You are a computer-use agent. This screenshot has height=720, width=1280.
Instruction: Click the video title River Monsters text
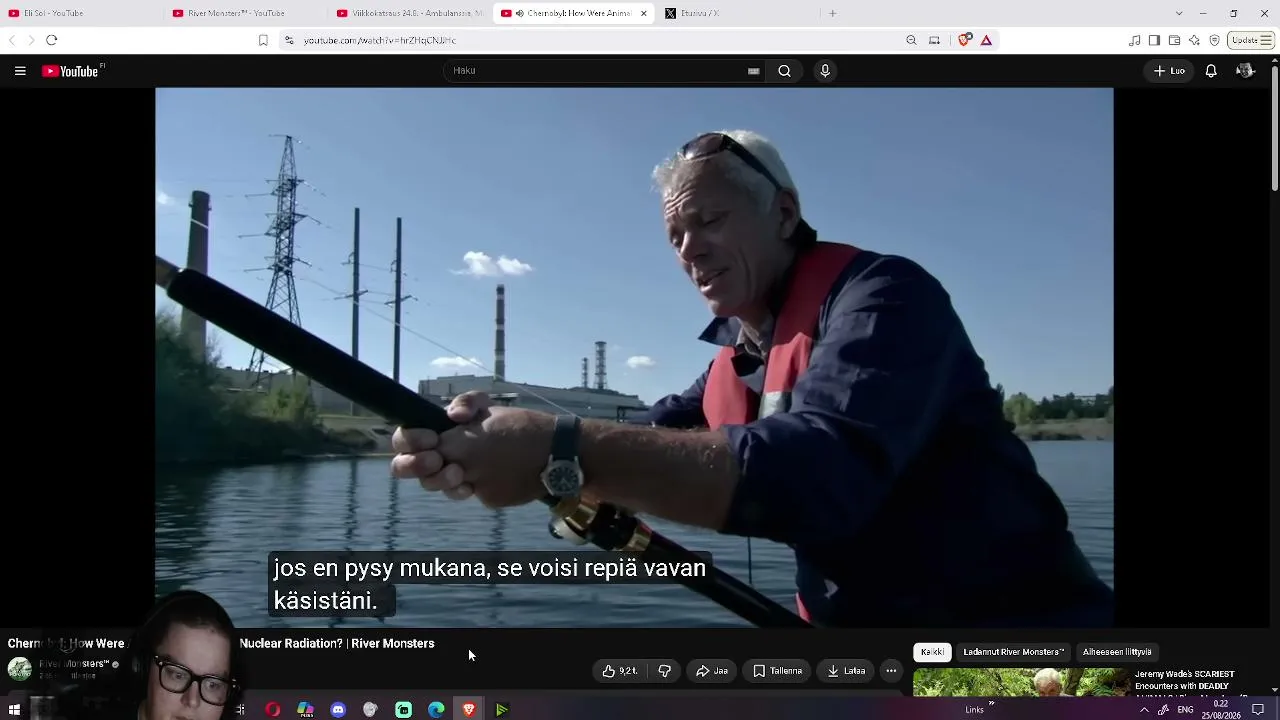(x=393, y=644)
